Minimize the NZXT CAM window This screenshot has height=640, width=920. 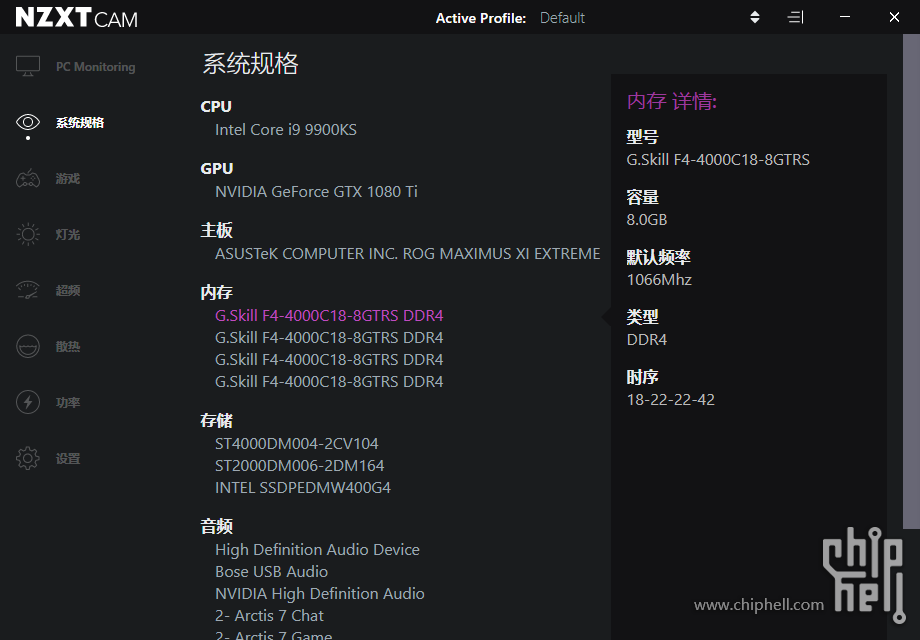(x=845, y=17)
